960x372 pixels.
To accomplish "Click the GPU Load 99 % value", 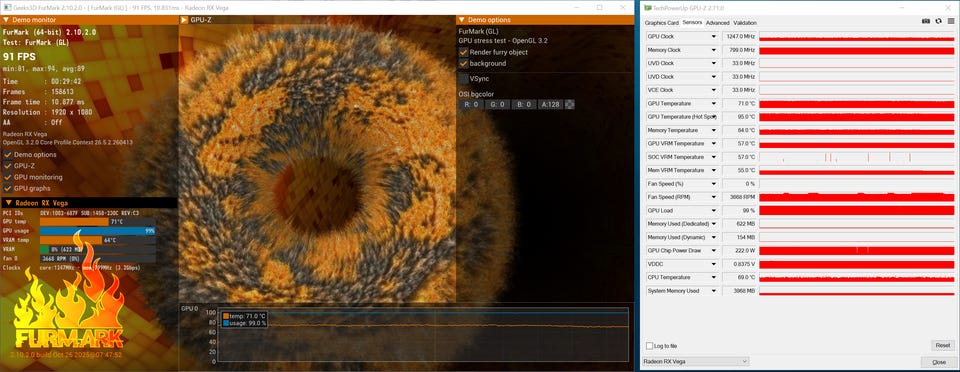I will pos(739,210).
